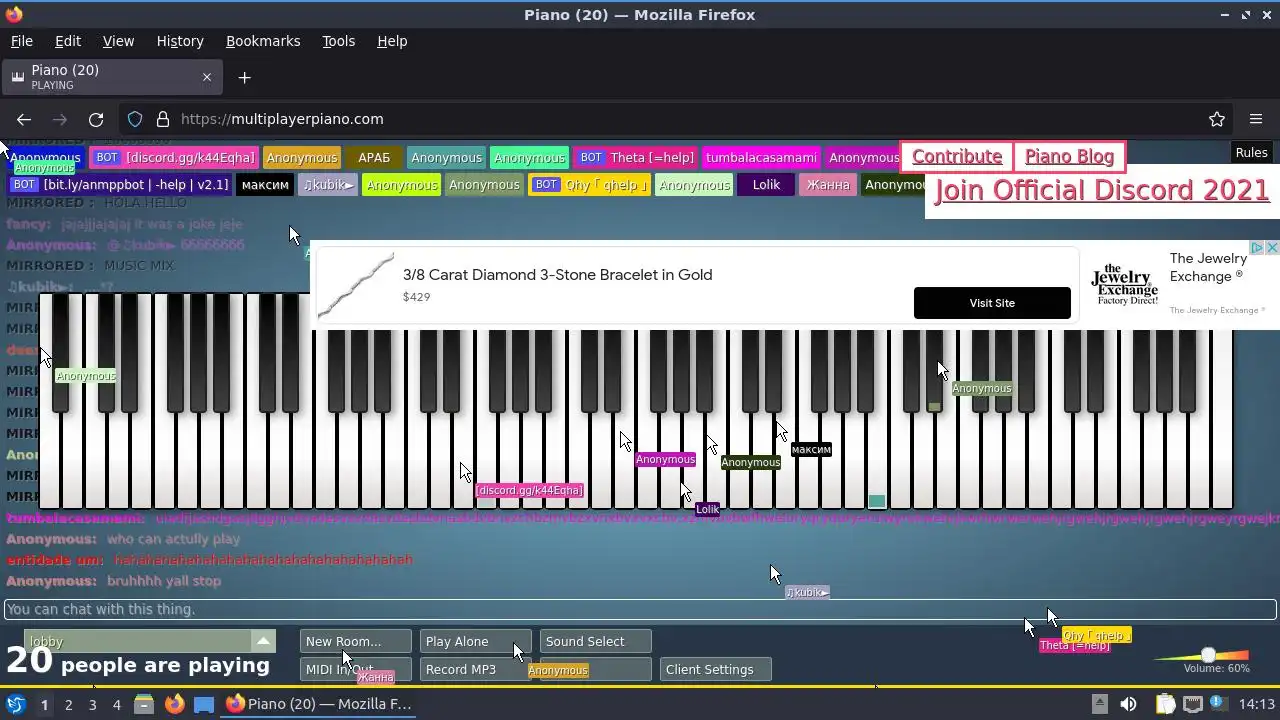The height and width of the screenshot is (720, 1280).
Task: Adjust the piano volume slider
Action: [1208, 655]
